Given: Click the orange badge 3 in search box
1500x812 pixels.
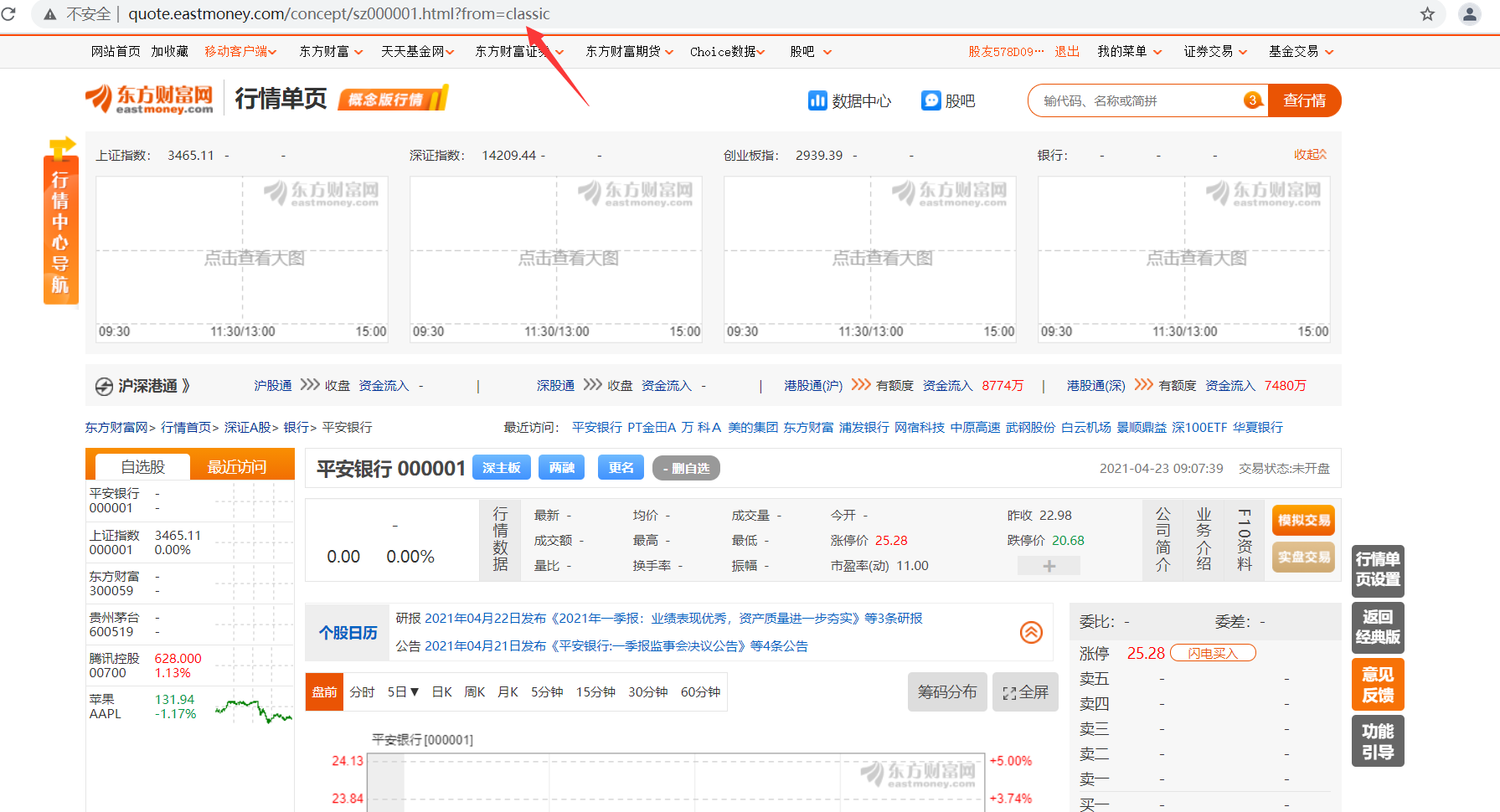Looking at the screenshot, I should click(1253, 100).
